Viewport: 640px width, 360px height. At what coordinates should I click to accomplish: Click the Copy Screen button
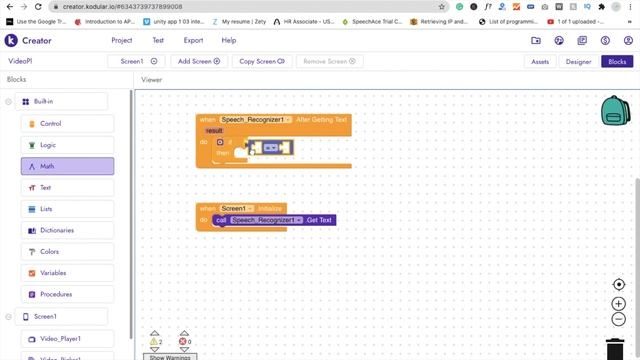point(262,61)
